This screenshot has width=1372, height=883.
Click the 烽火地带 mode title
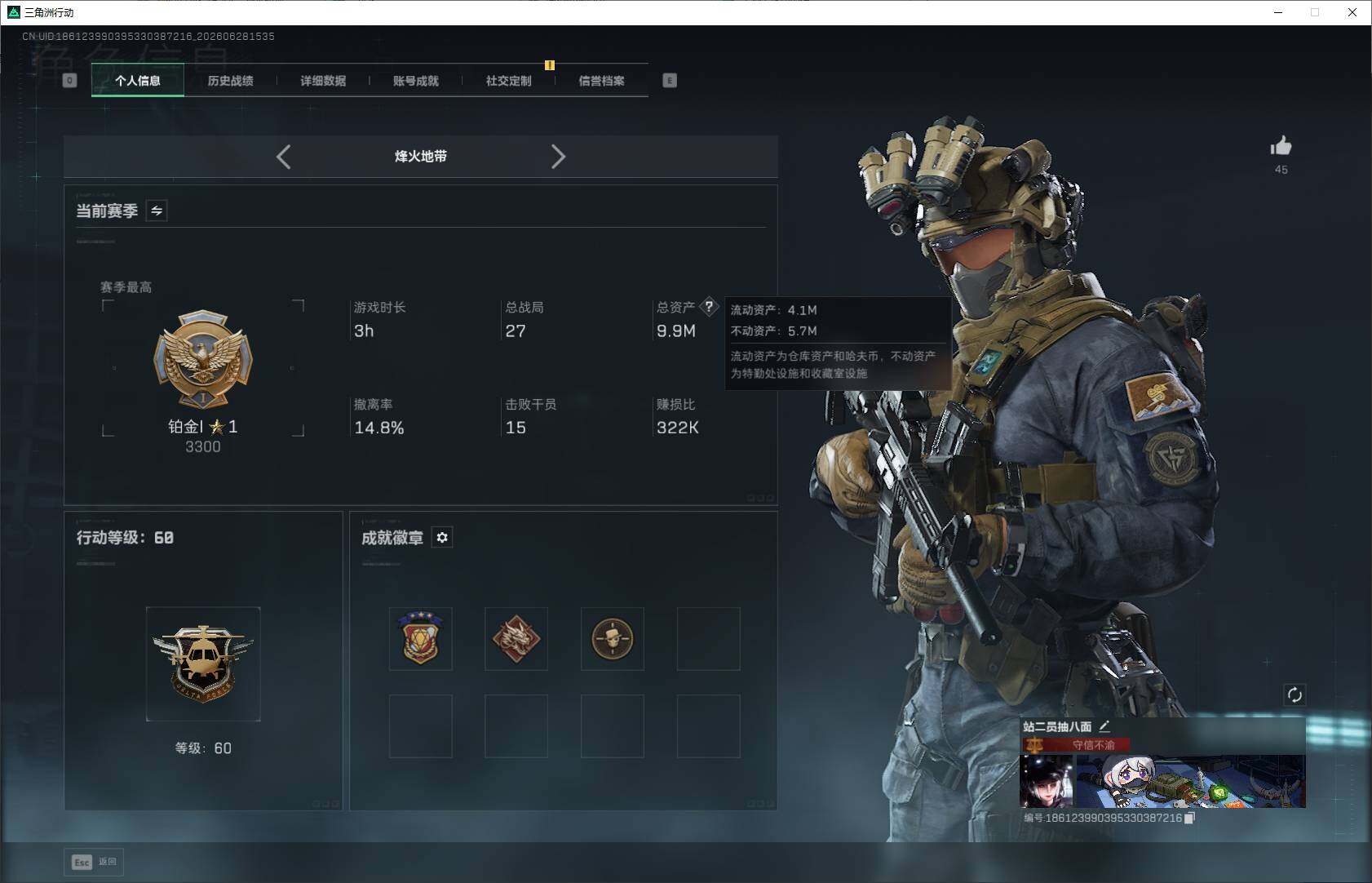click(x=421, y=156)
